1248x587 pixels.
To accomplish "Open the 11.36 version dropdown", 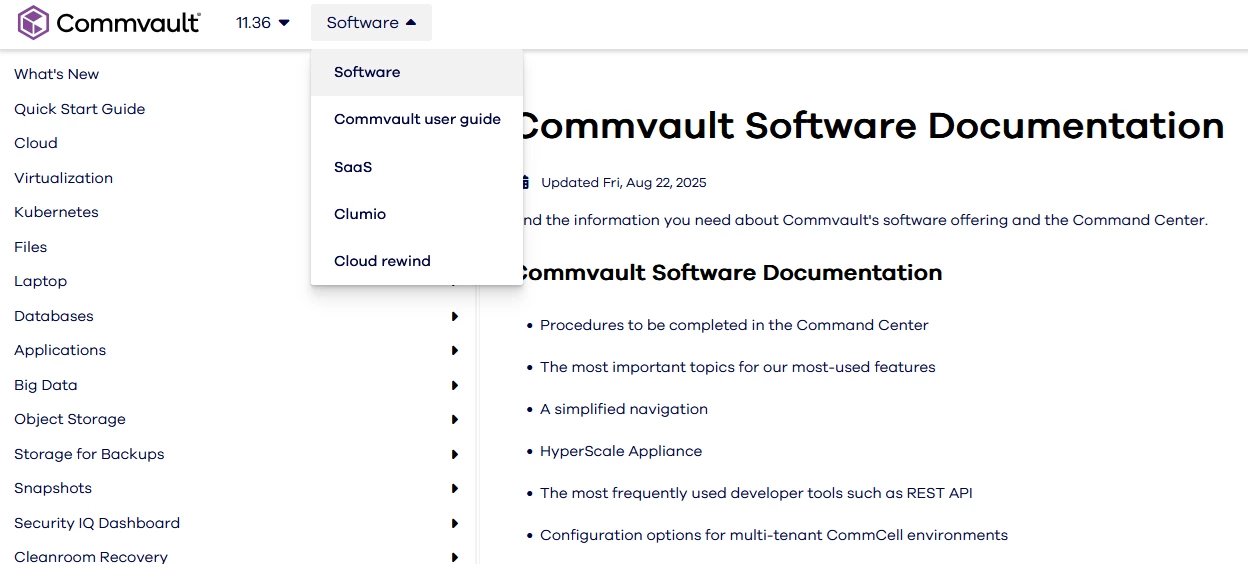I will click(x=263, y=22).
